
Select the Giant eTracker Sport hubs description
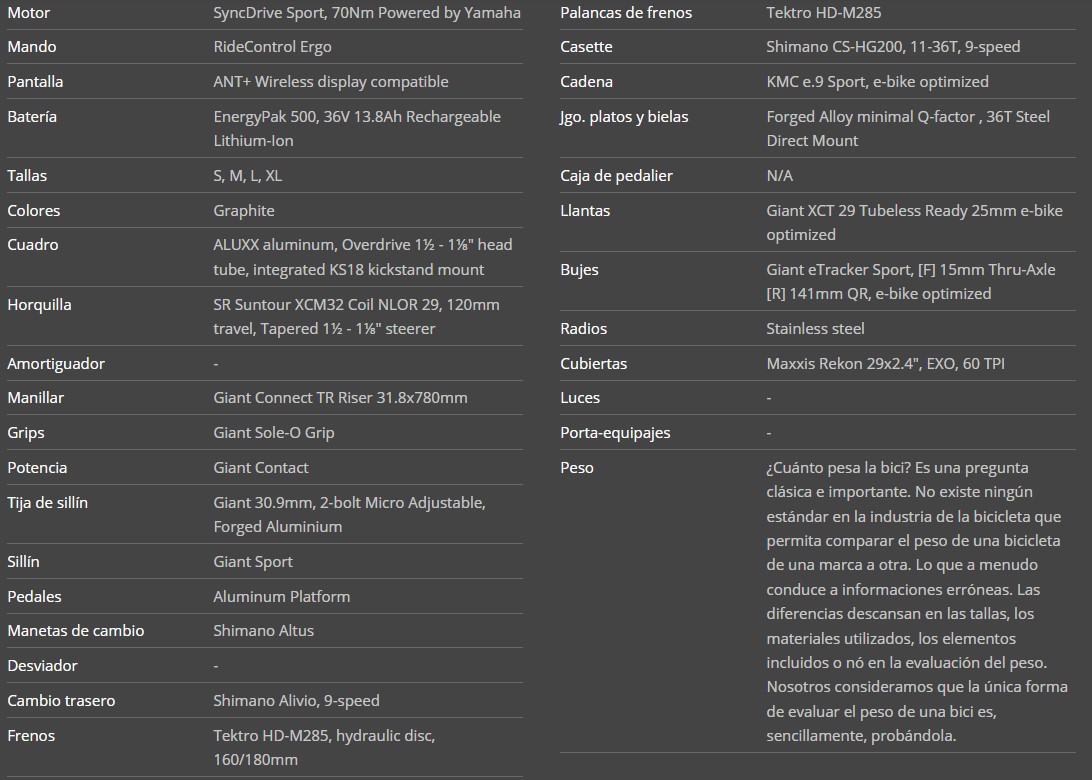(x=910, y=281)
